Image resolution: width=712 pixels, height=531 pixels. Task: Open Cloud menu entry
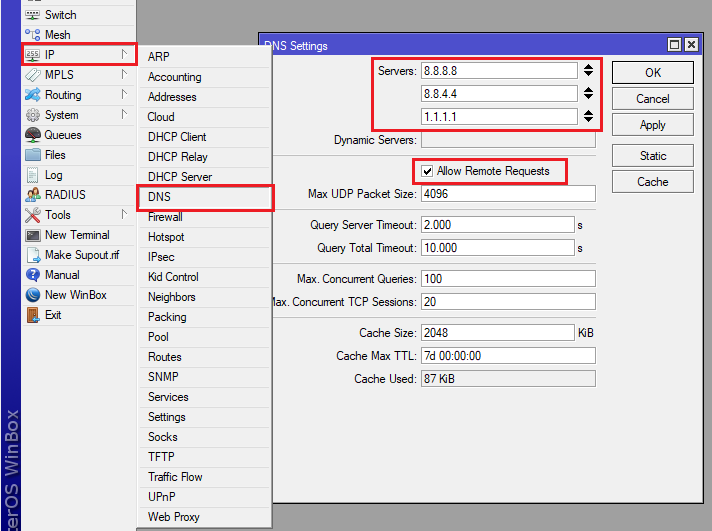tap(204, 117)
